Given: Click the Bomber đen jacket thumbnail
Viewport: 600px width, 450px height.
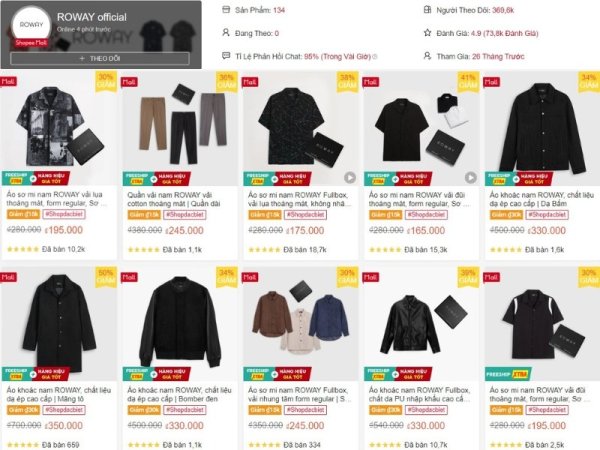Looking at the screenshot, I should [180, 324].
